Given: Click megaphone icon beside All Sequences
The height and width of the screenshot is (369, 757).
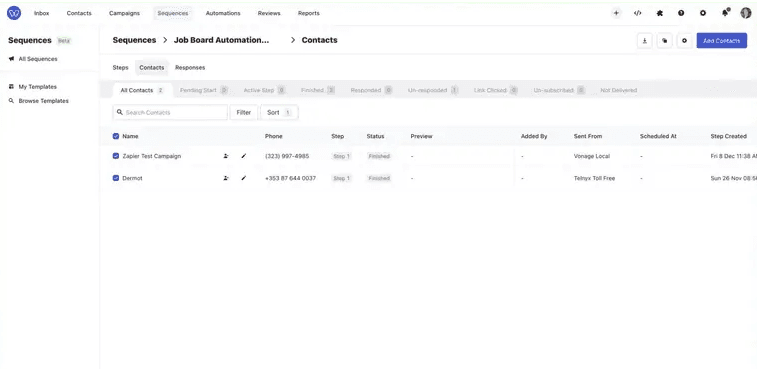Looking at the screenshot, I should pyautogui.click(x=12, y=59).
